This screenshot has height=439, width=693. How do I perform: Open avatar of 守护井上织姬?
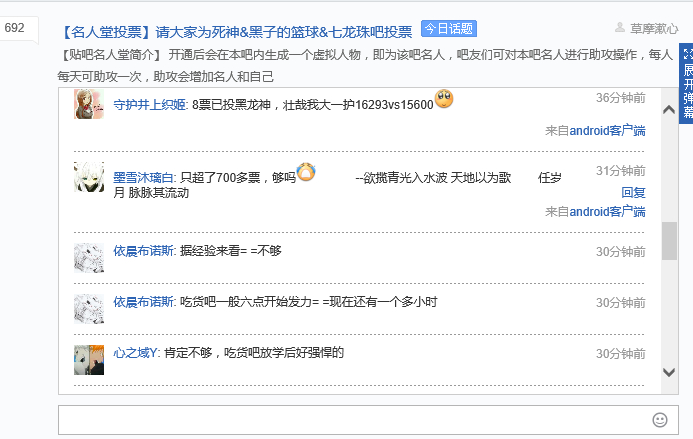coord(89,104)
